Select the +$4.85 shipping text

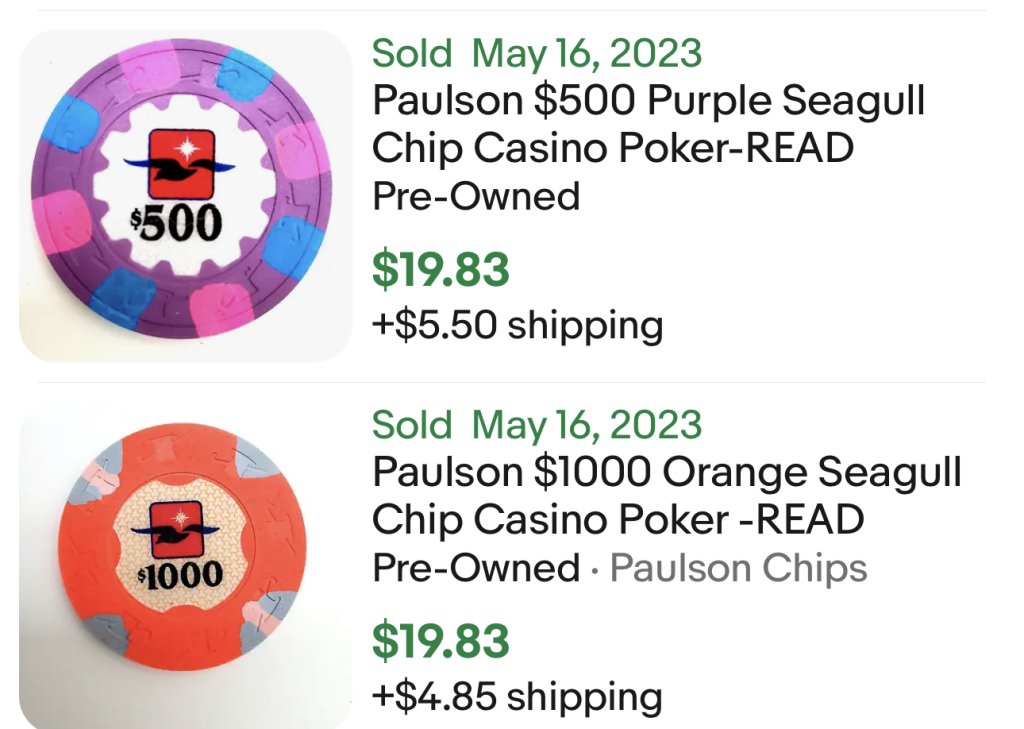(517, 696)
